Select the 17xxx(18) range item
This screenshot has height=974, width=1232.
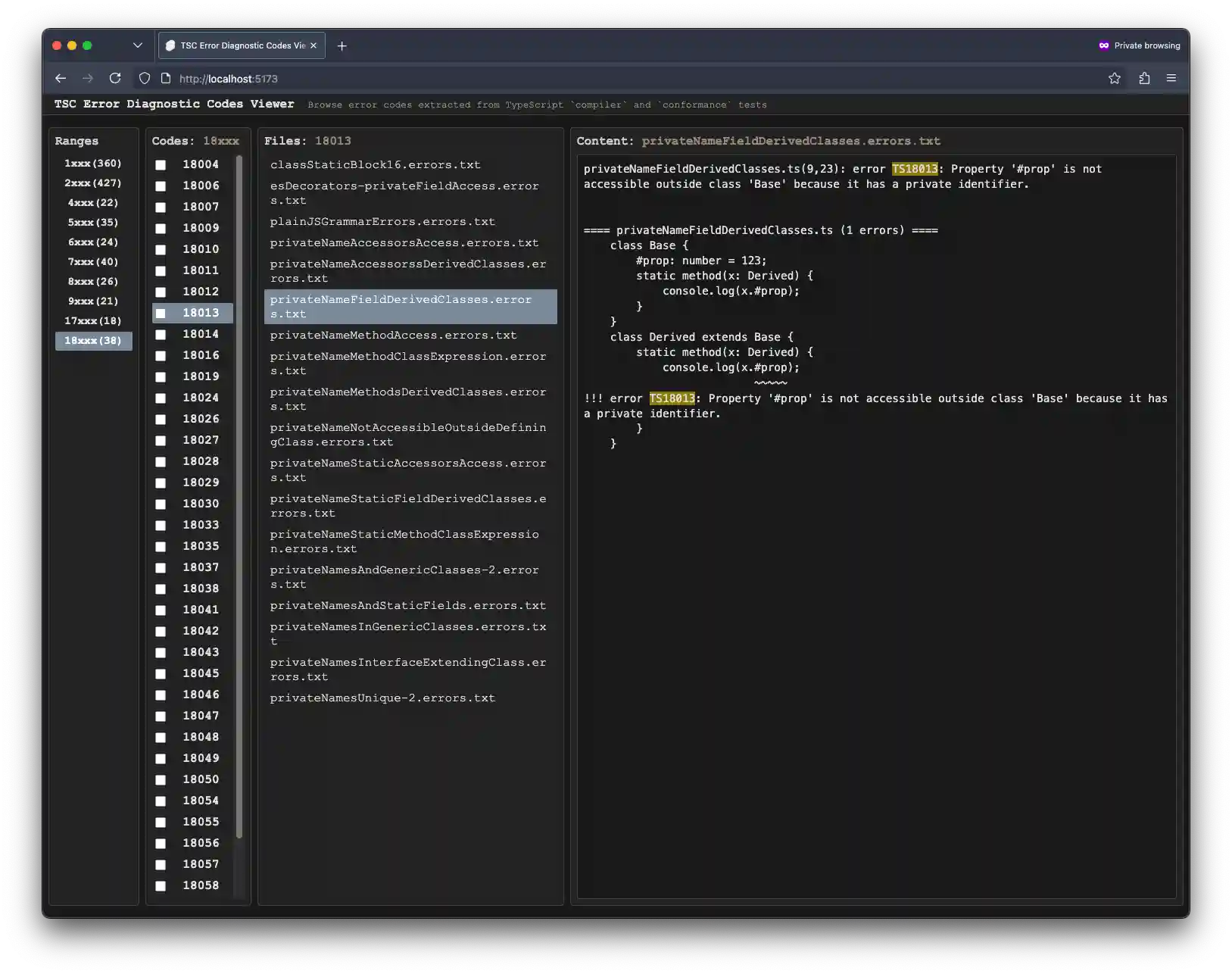pos(93,320)
